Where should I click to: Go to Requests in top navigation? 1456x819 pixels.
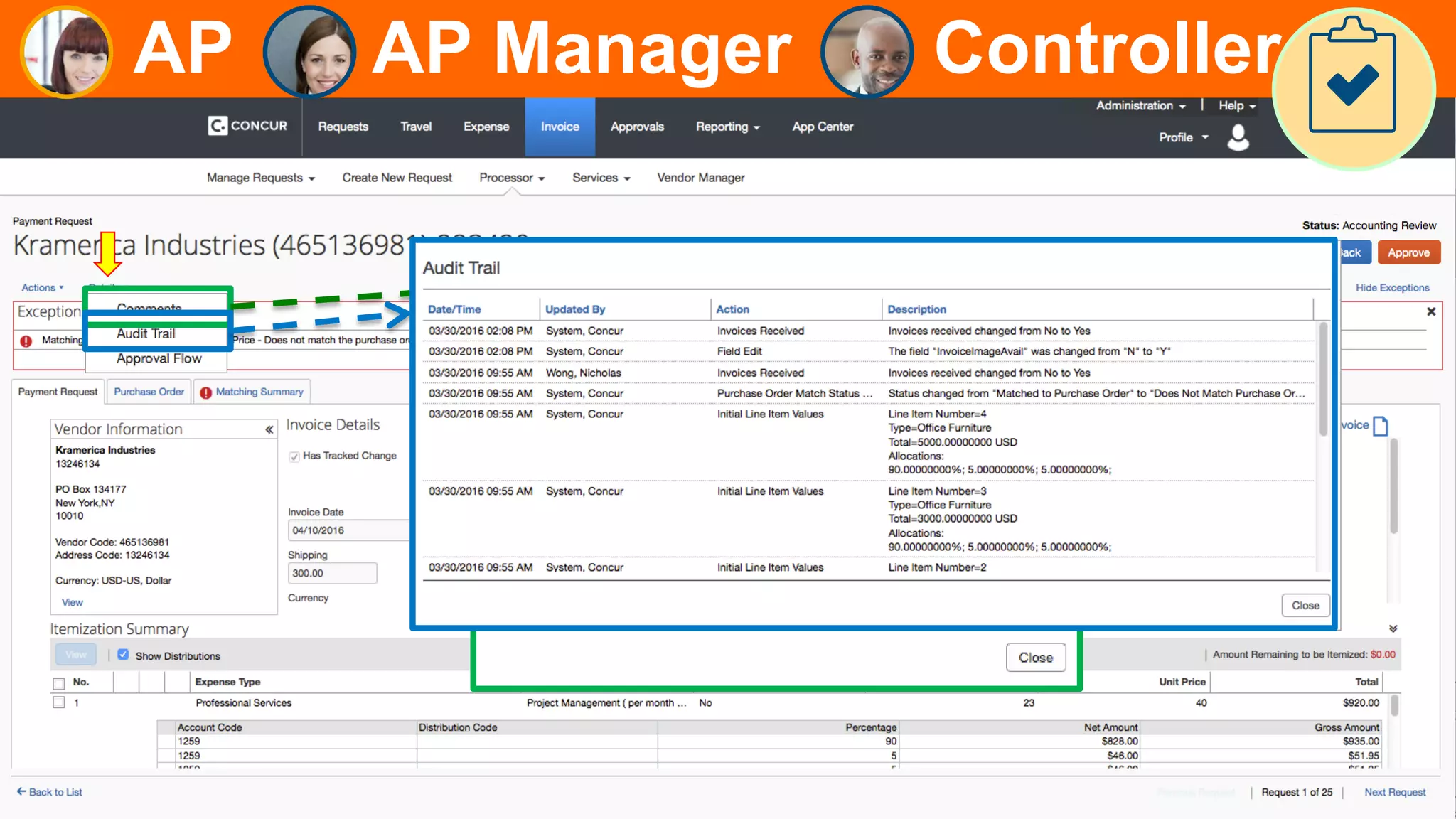click(x=343, y=127)
